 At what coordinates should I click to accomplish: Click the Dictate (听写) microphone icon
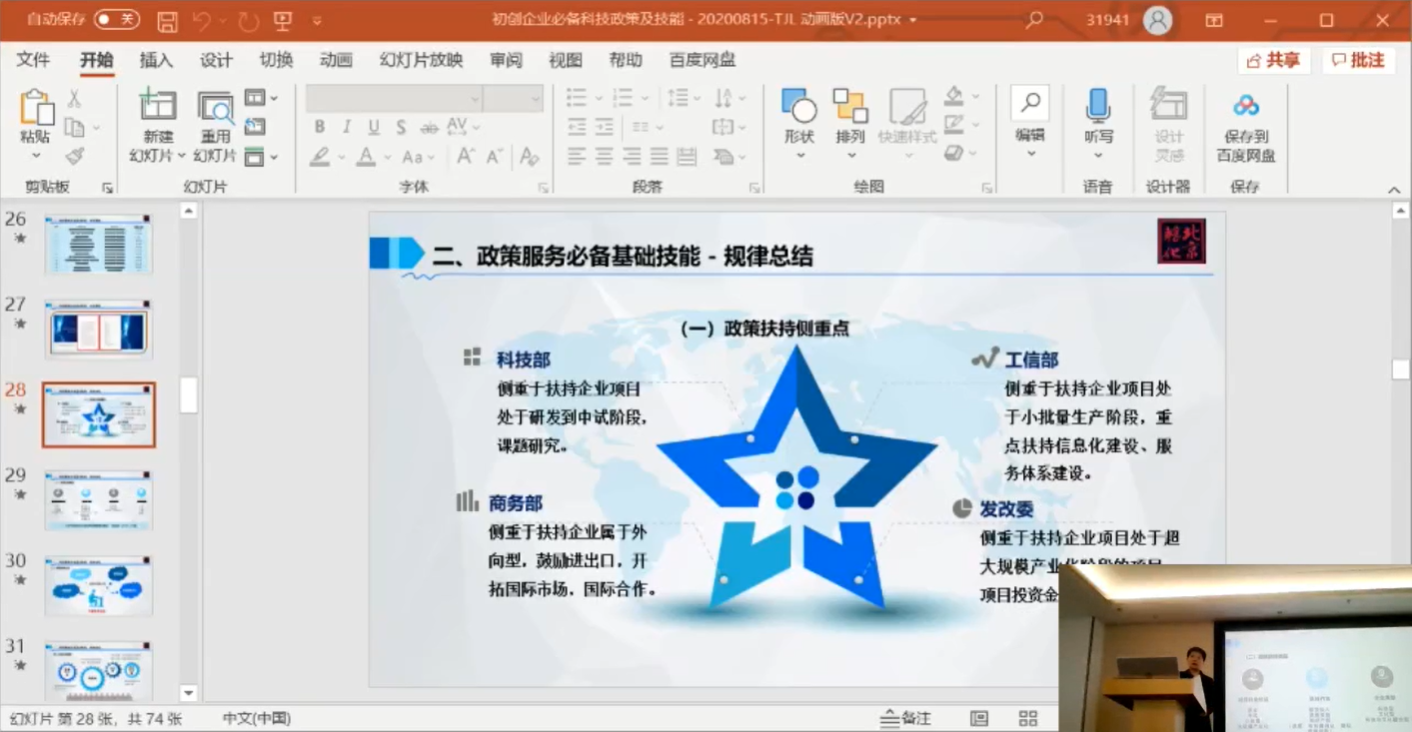point(1098,105)
